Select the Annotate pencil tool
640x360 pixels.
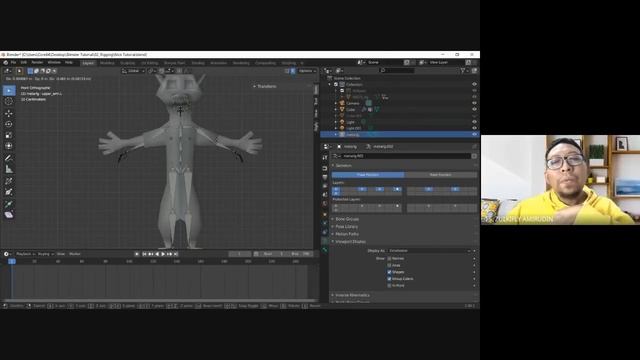[x=9, y=158]
